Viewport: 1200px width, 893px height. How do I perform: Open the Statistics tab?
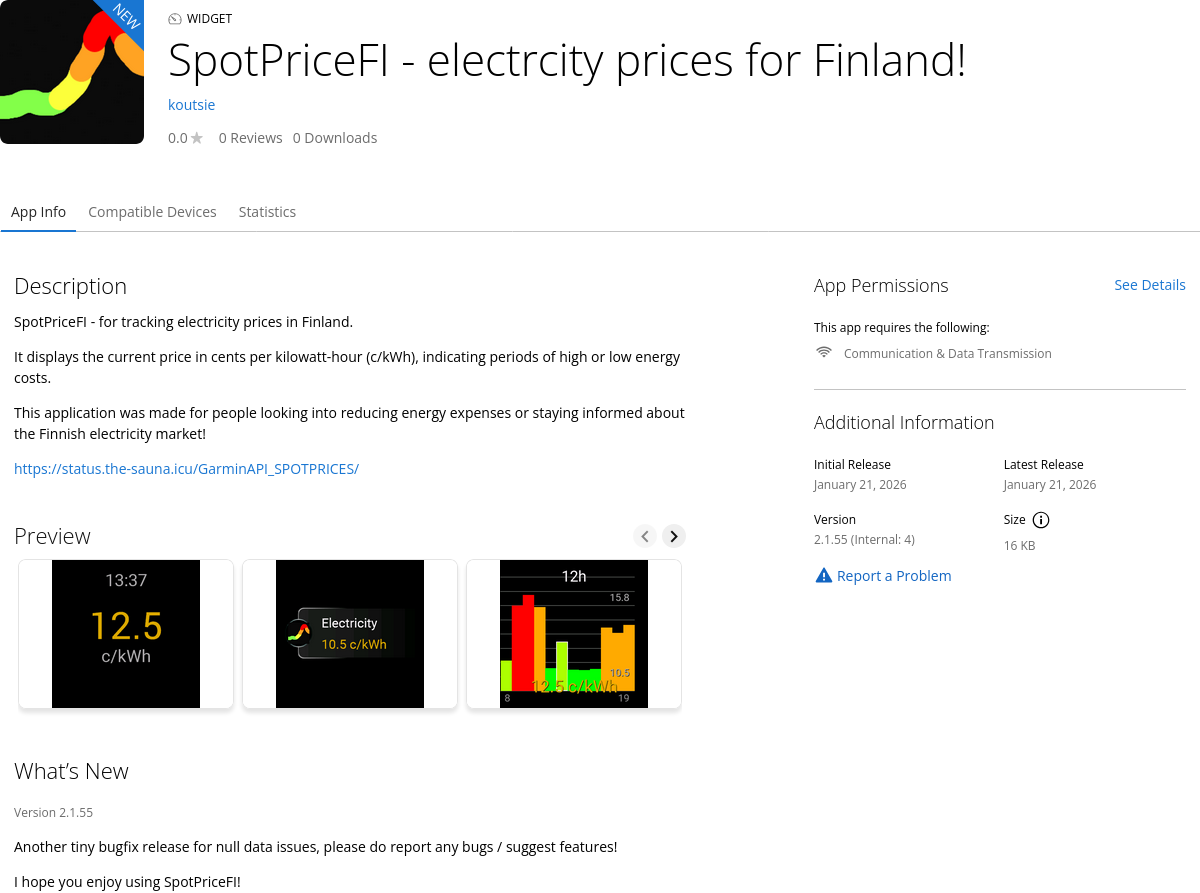(x=267, y=212)
